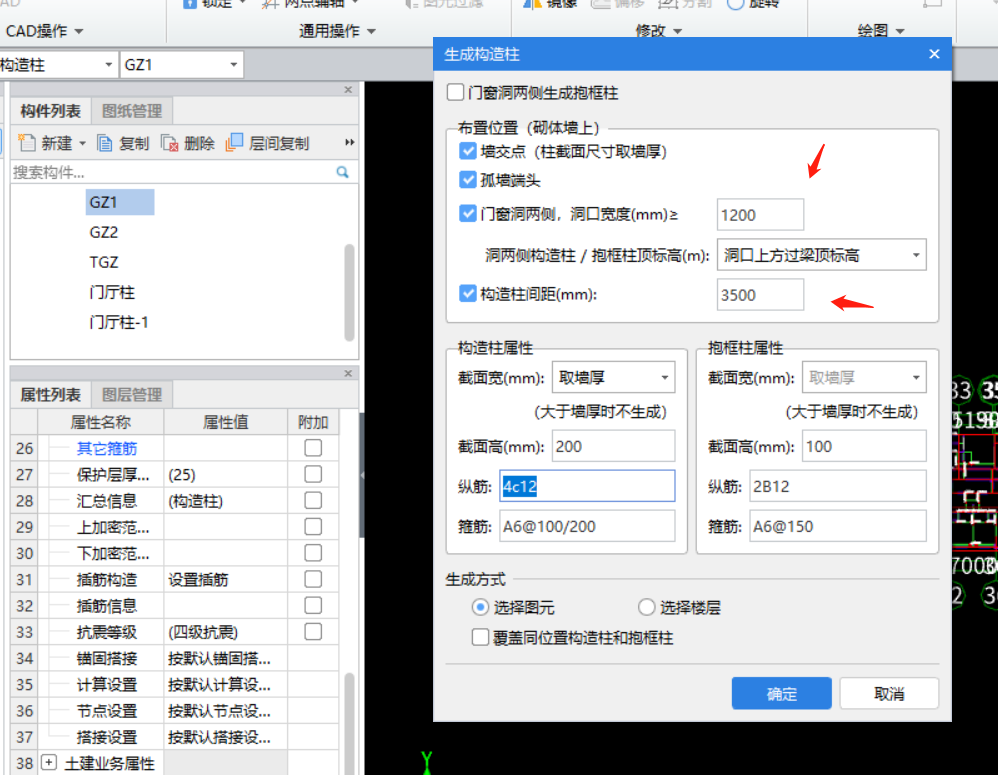The height and width of the screenshot is (775, 998).
Task: Open the GZ1 component dropdown
Action: (234, 65)
